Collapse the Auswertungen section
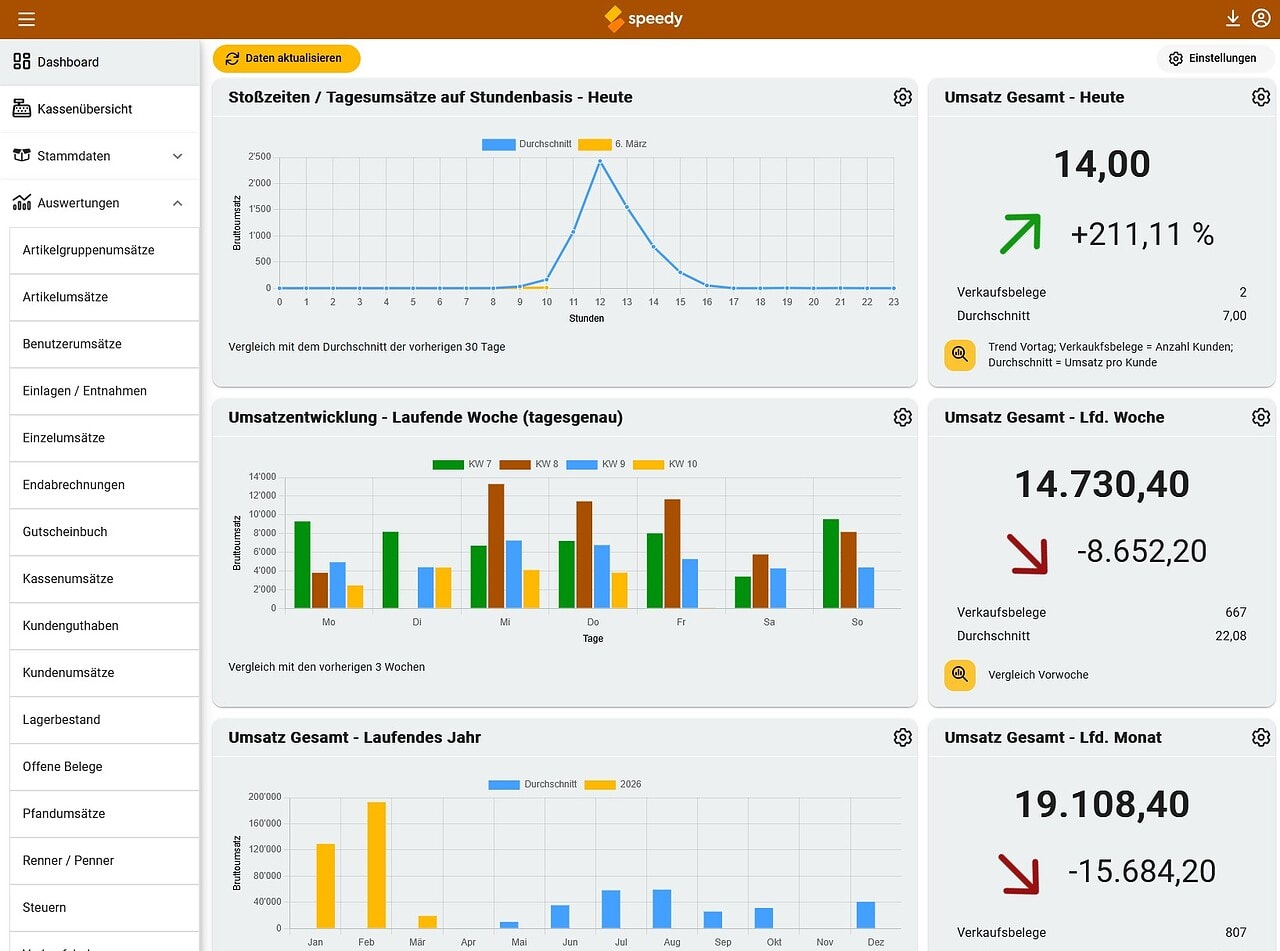Screen dimensions: 1280x951 coord(100,202)
